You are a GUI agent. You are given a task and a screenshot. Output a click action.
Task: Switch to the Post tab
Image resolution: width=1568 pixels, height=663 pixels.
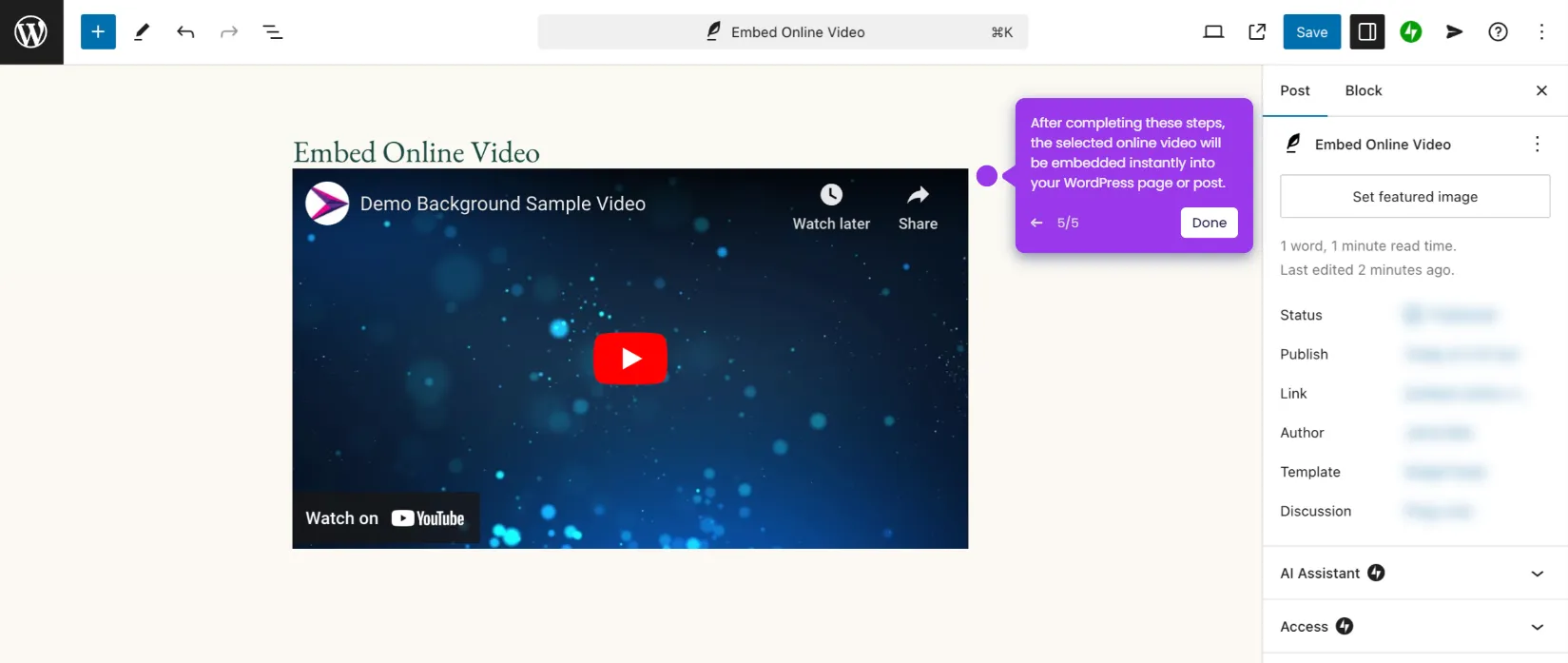pyautogui.click(x=1295, y=91)
